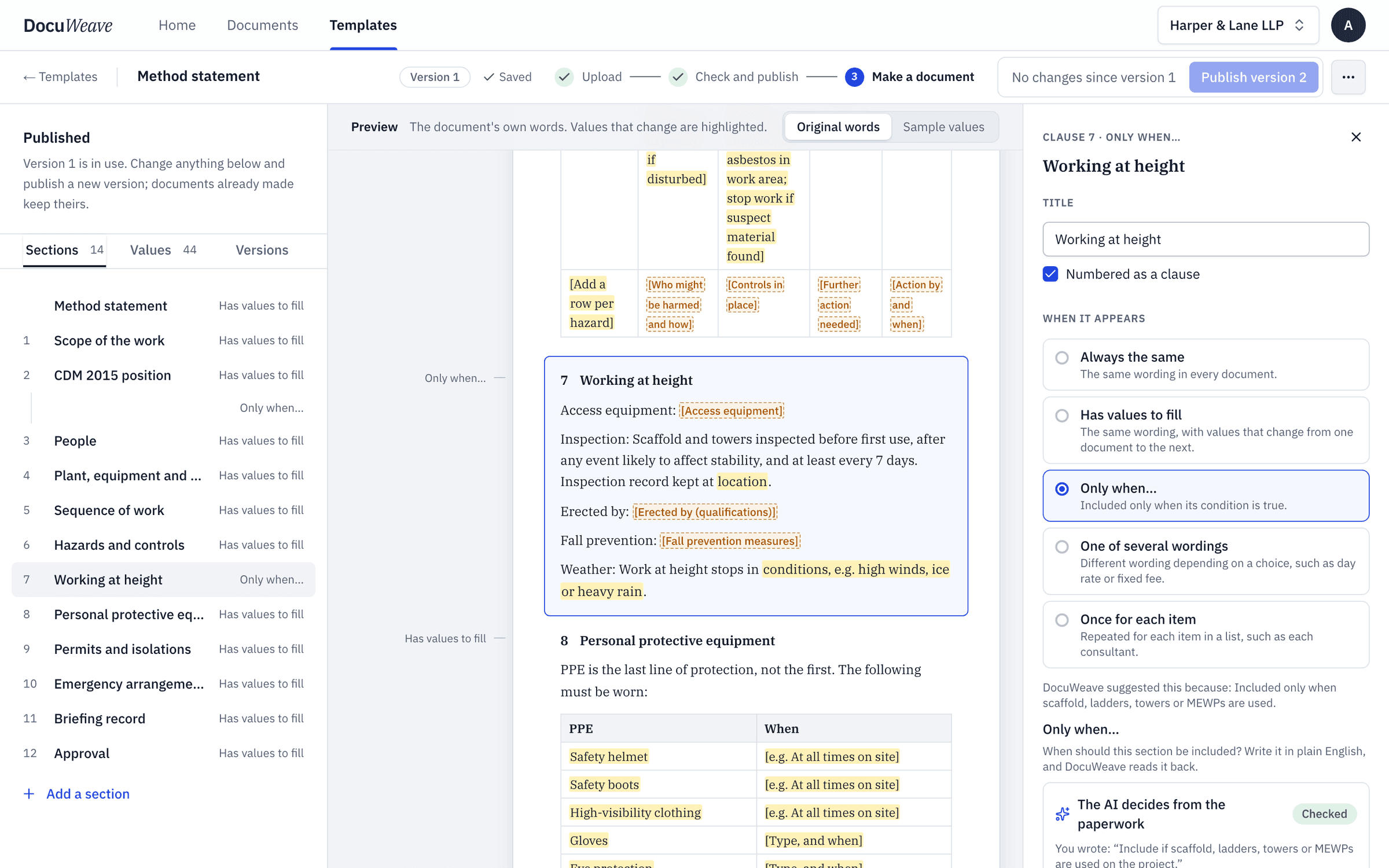Open the three-dots more options menu
Screen dimensions: 1389x868
pos(1348,77)
